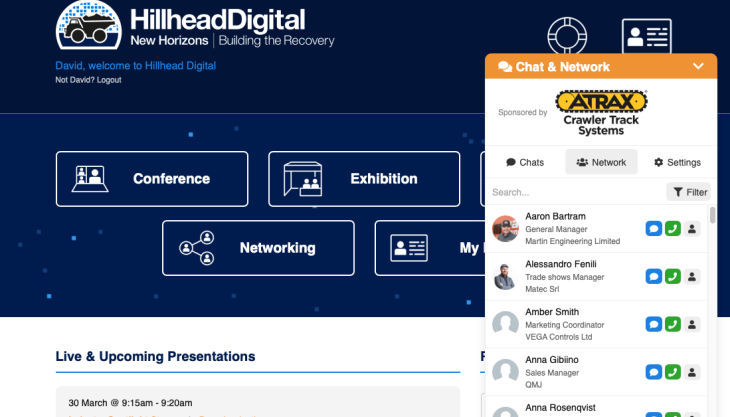
Task: Click the Live & Upcoming Presentations heading
Action: (x=155, y=356)
